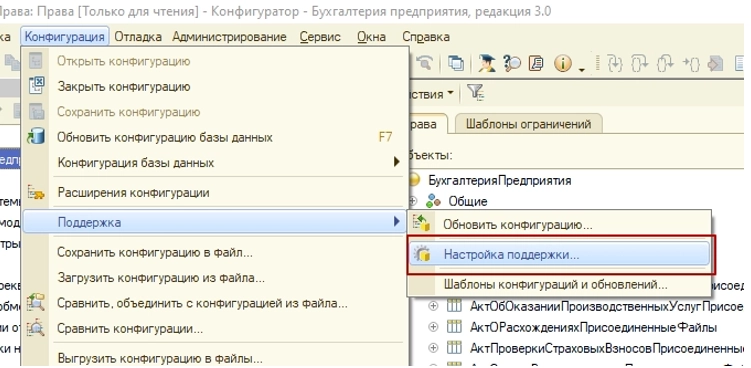This screenshot has height=368, width=751.
Task: Select Сравнить, объединить с конфигурацией из файла...
Action: click(x=215, y=303)
